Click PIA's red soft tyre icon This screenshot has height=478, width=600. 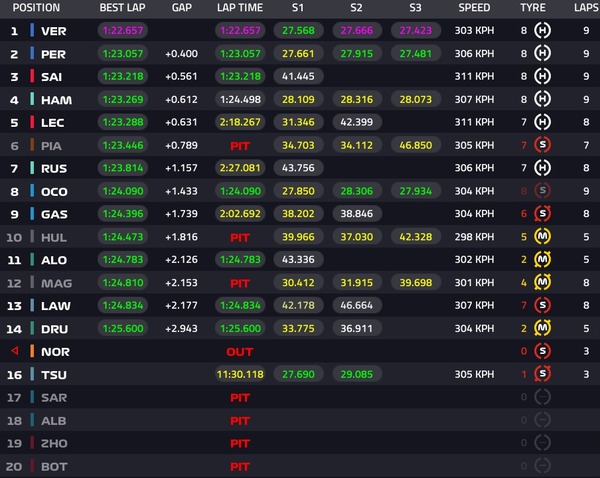point(542,145)
